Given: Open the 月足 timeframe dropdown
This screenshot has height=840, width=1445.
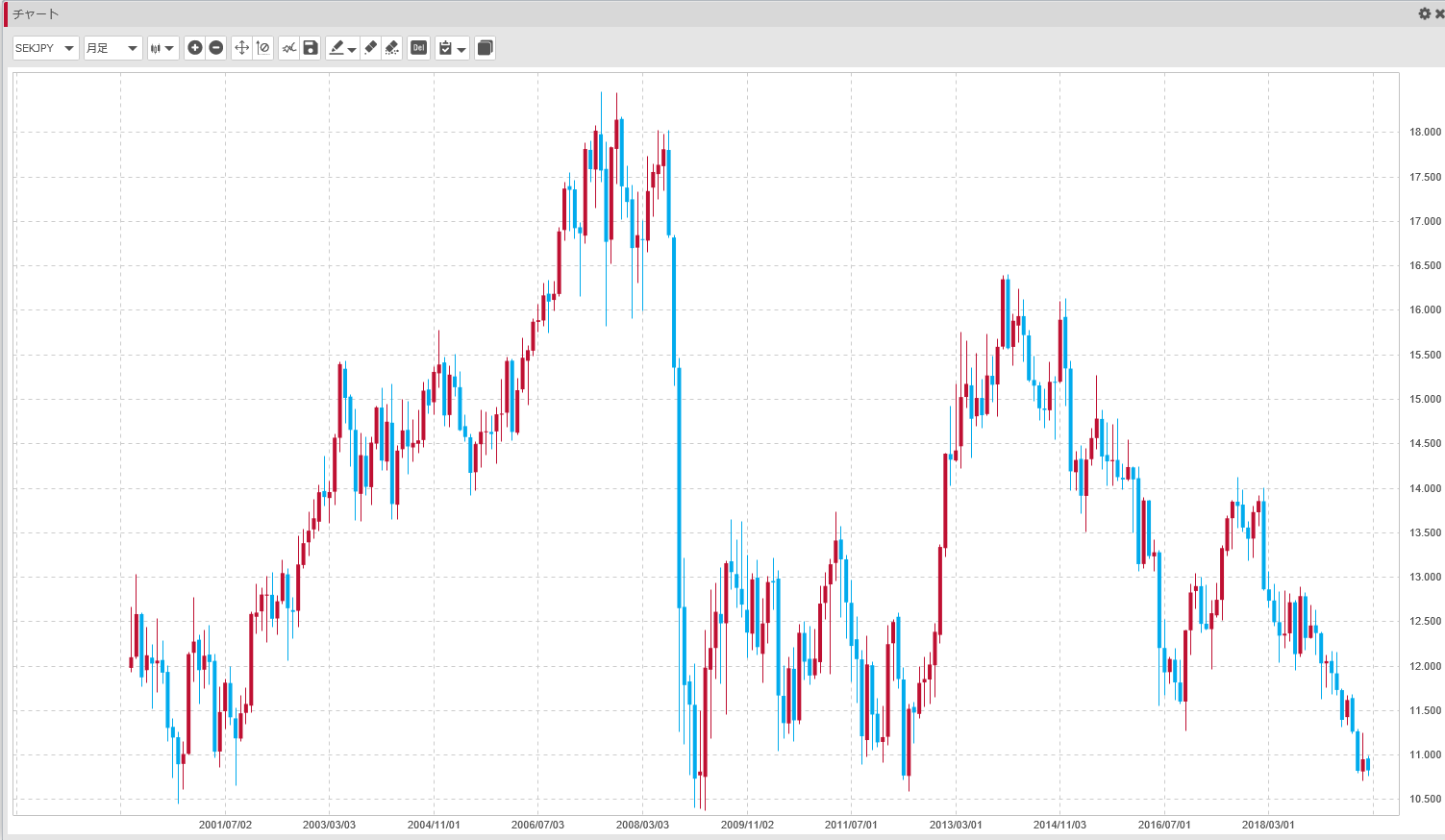Looking at the screenshot, I should click(x=112, y=48).
